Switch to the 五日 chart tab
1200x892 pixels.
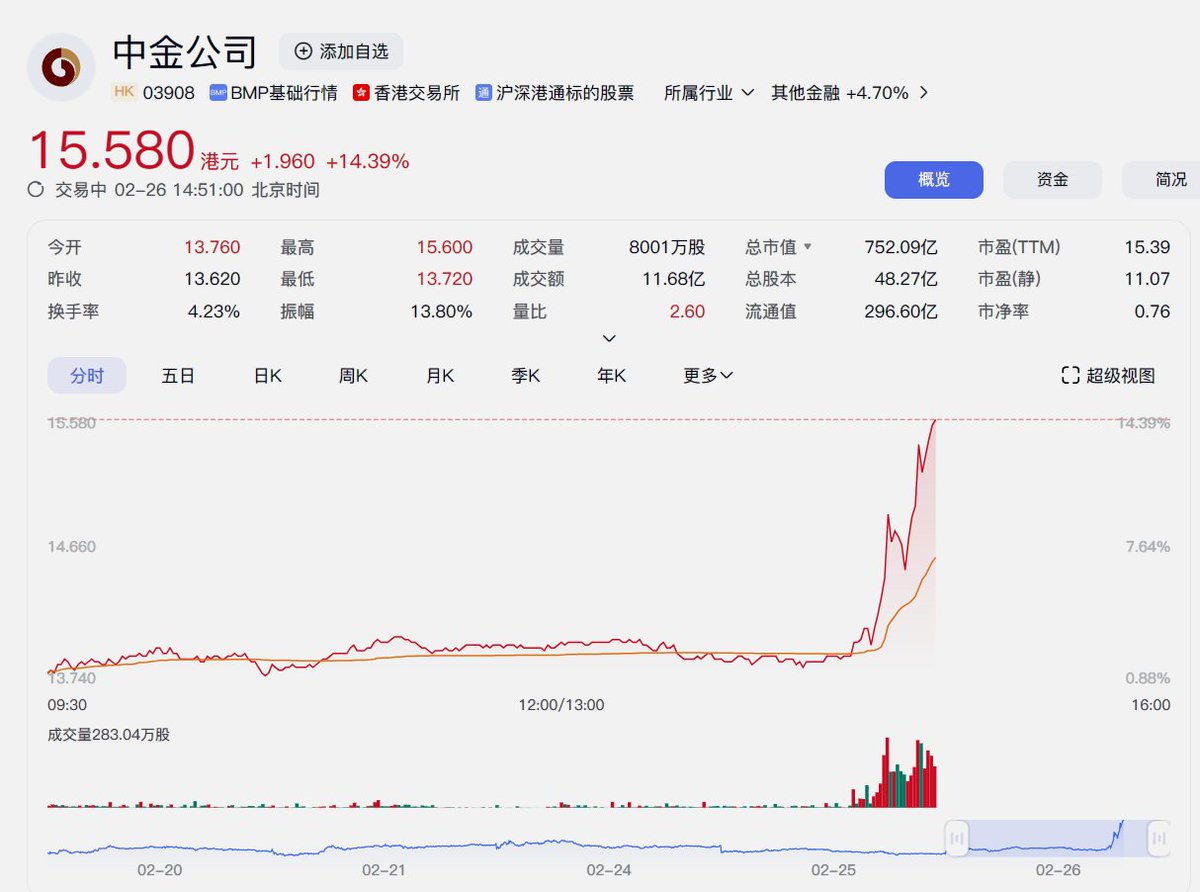pos(178,375)
